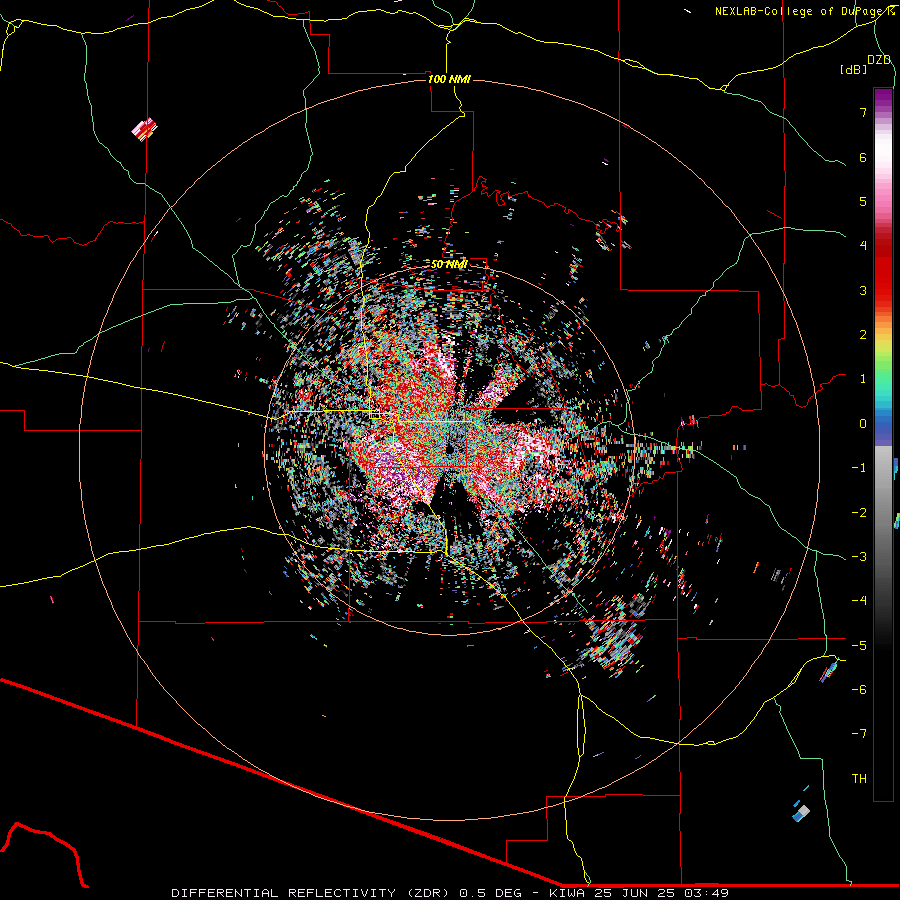This screenshot has width=900, height=900.
Task: Click the 6 value on the color scale
Action: pyautogui.click(x=863, y=157)
